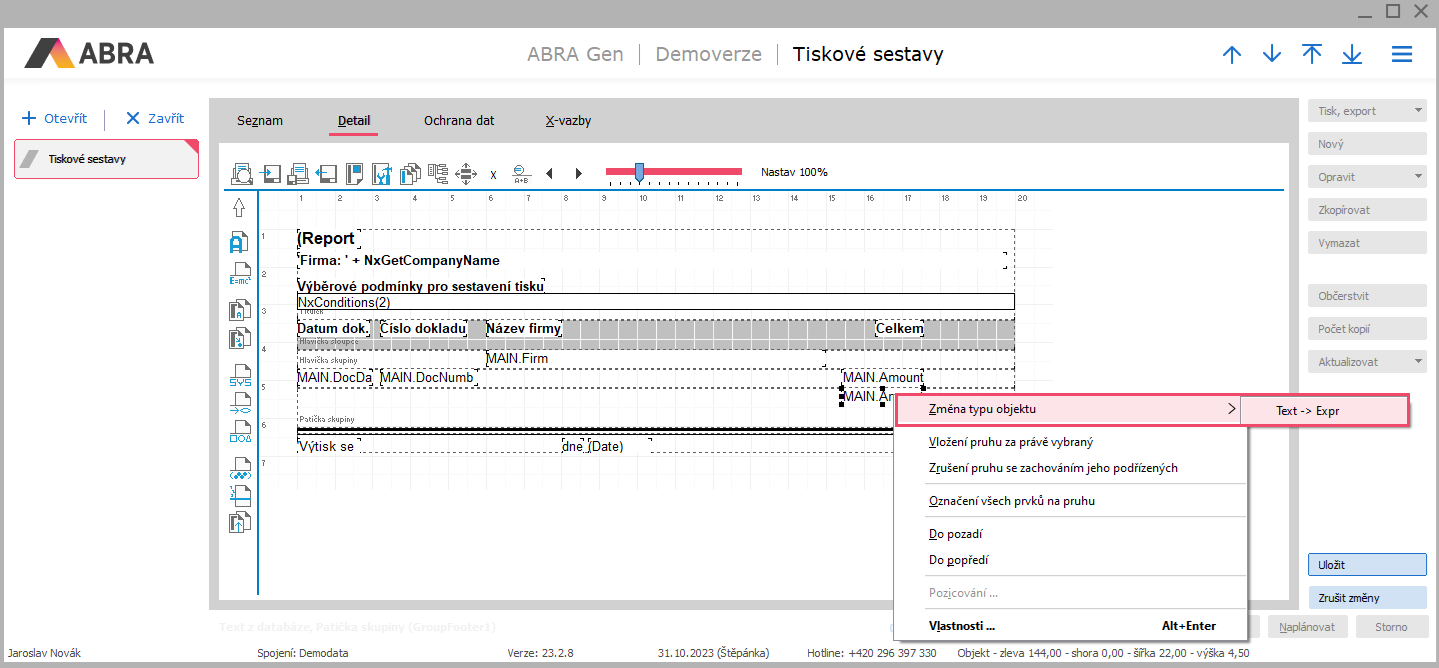Viewport: 1439px width, 668px height.
Task: Expand Změna typu objektu submenu
Action: (1067, 409)
